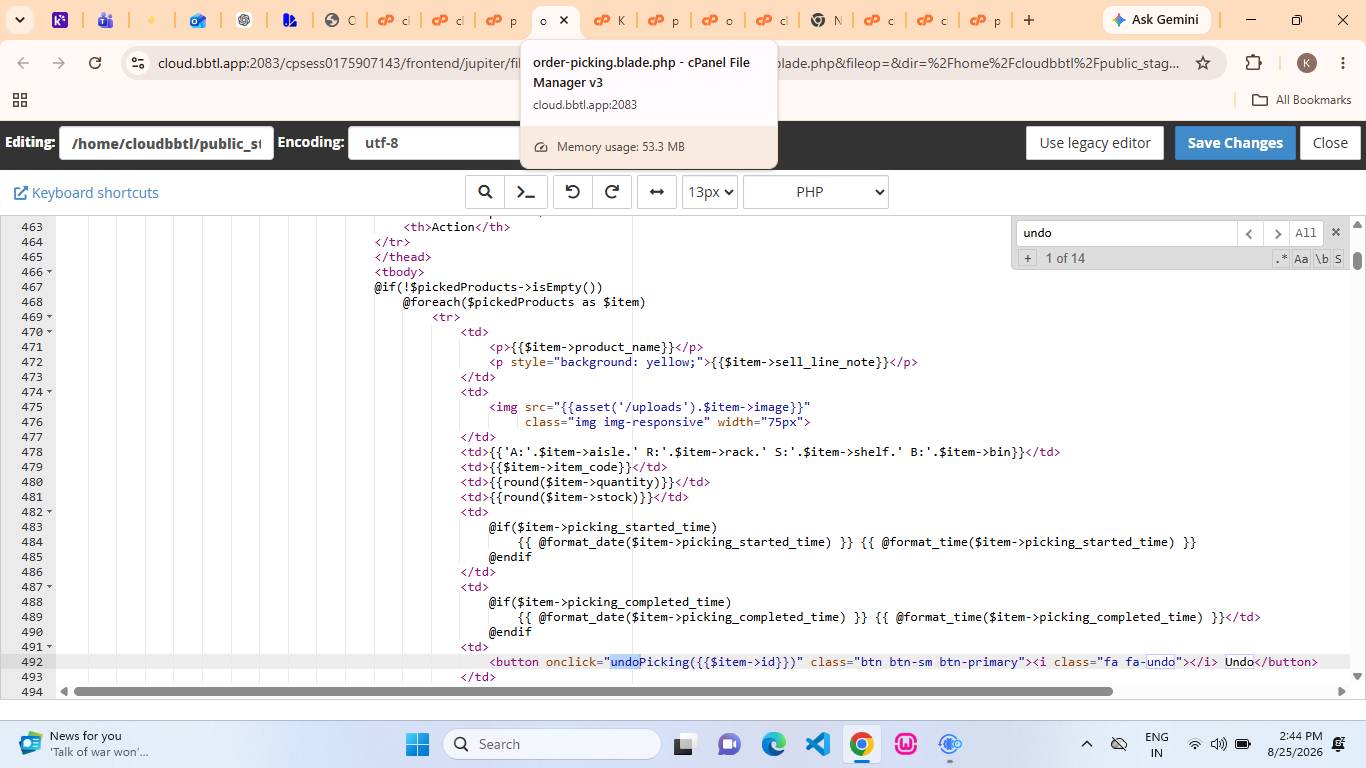This screenshot has width=1366, height=768.
Task: Click the horizontal scrollbar of editor
Action: [x=593, y=691]
